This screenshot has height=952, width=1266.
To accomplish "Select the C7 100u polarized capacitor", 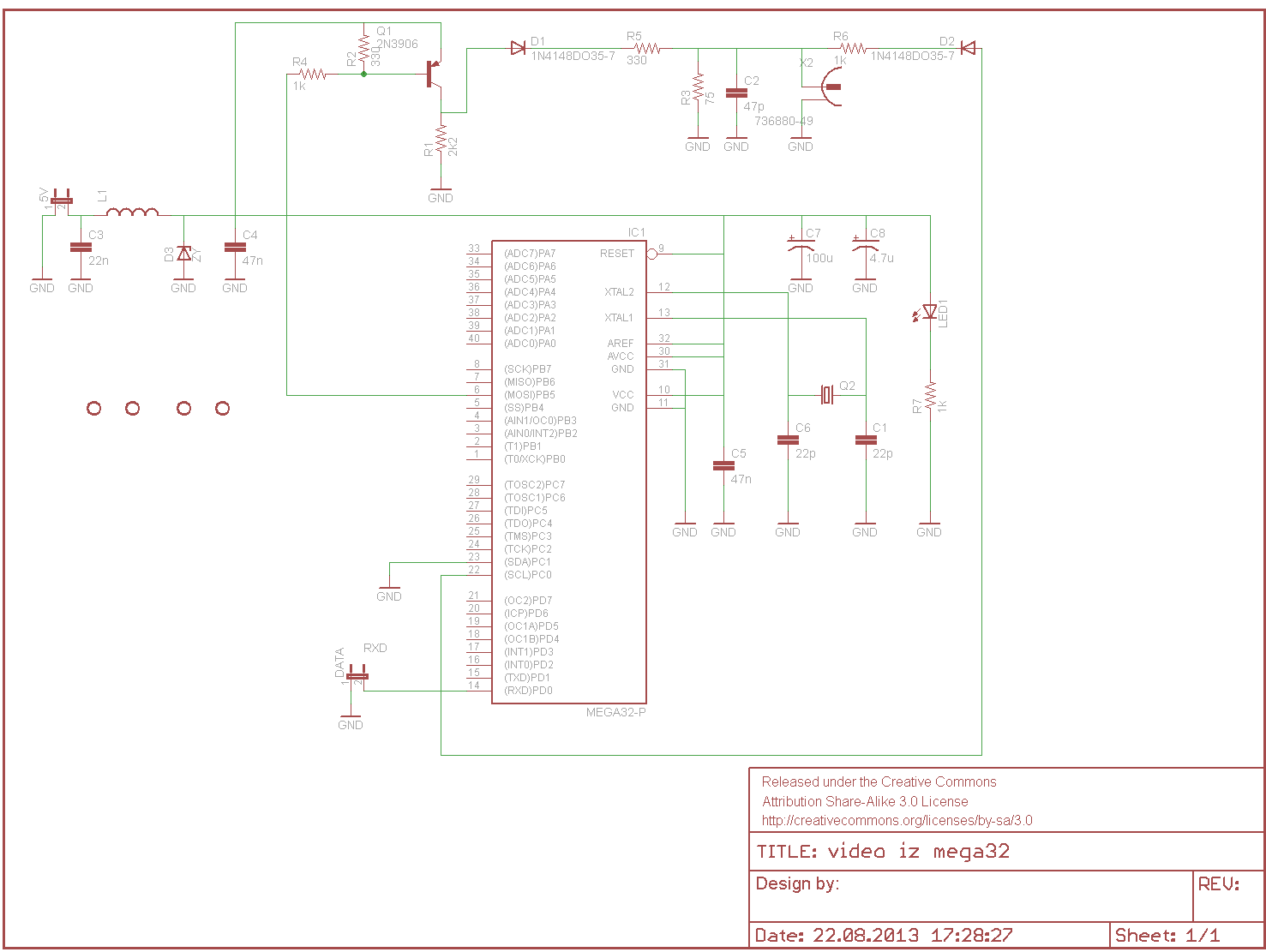I will click(x=801, y=244).
